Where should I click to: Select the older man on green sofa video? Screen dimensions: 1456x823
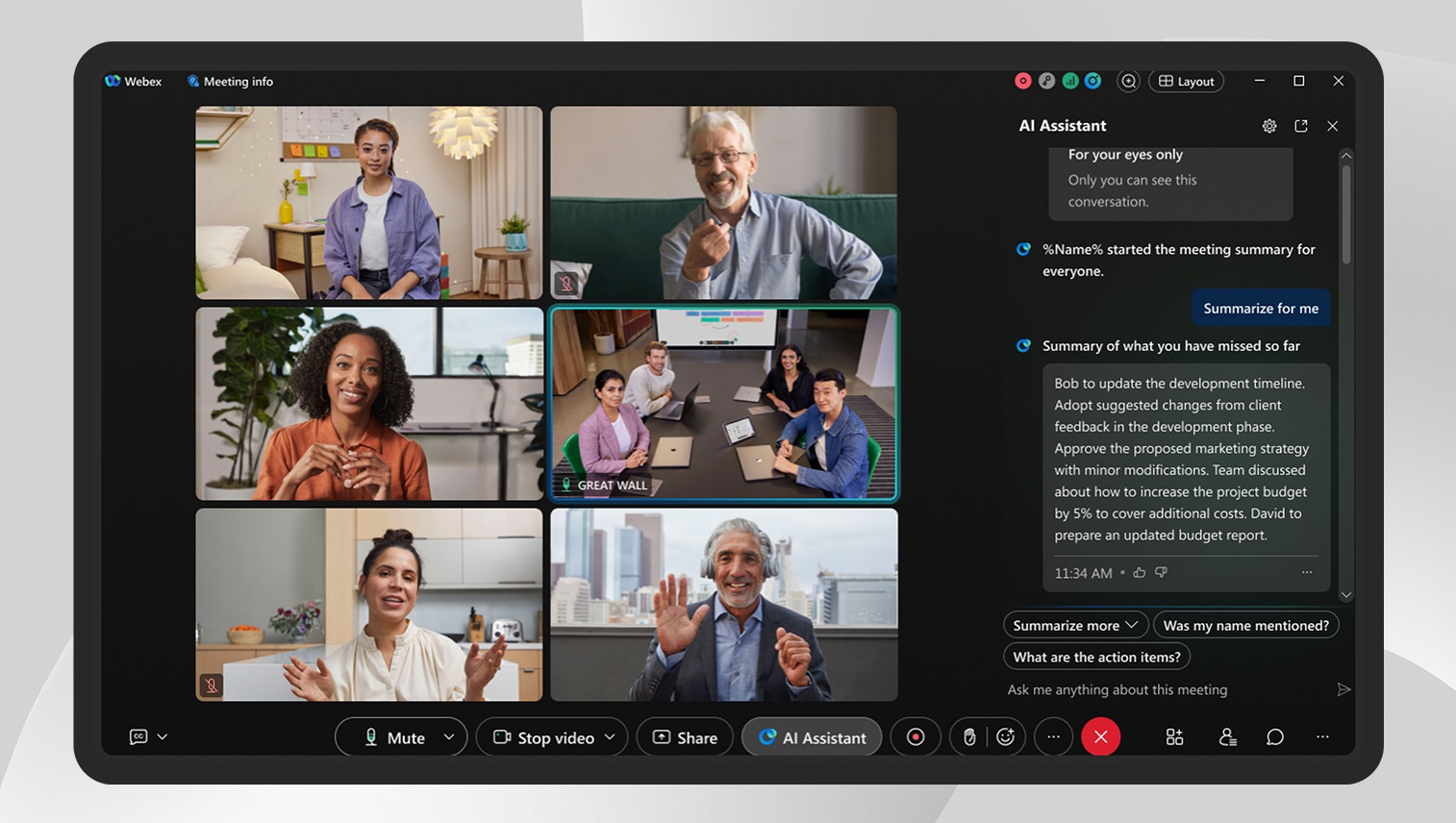[724, 203]
